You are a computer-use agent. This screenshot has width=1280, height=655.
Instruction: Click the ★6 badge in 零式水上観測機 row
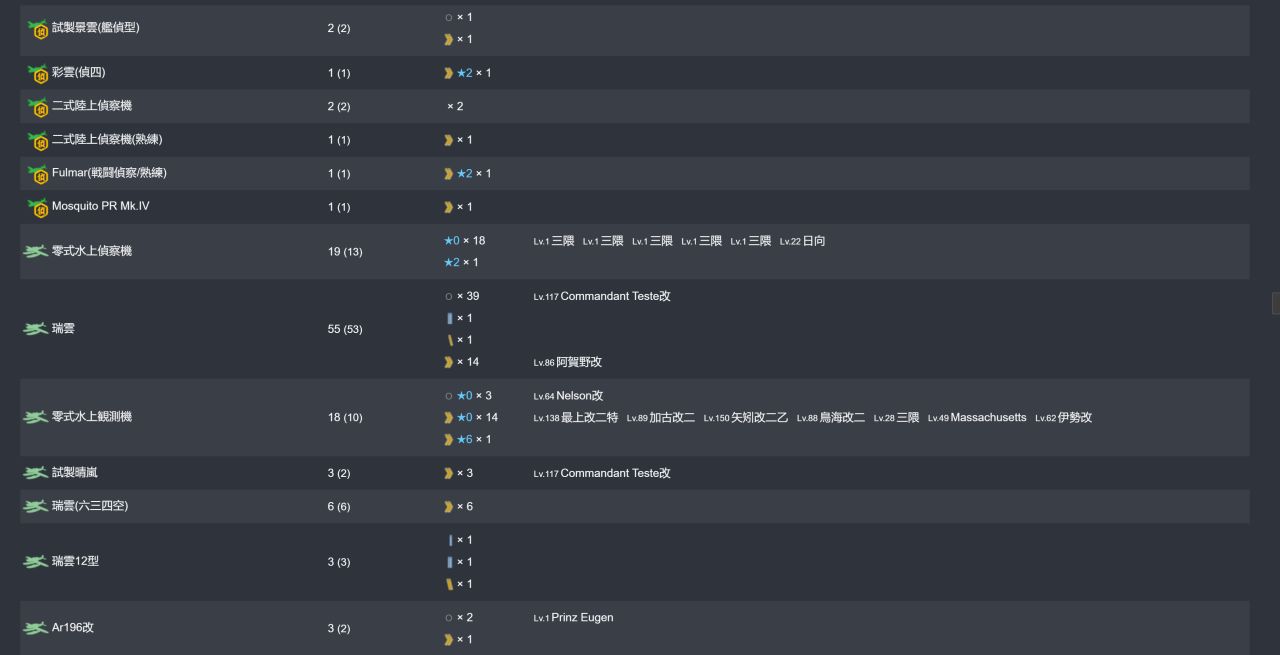464,440
